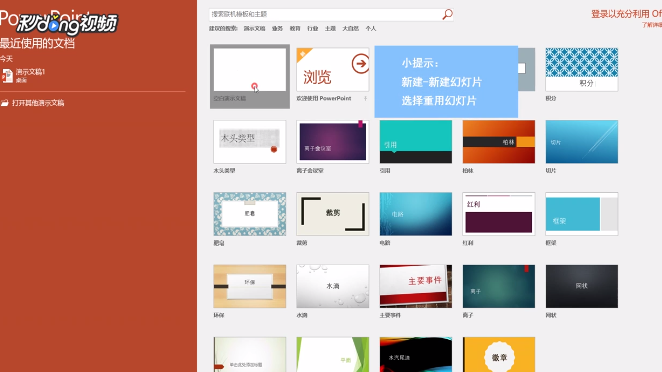This screenshot has width=662, height=372.
Task: Pick the yellow 徽章 badge template
Action: point(499,354)
